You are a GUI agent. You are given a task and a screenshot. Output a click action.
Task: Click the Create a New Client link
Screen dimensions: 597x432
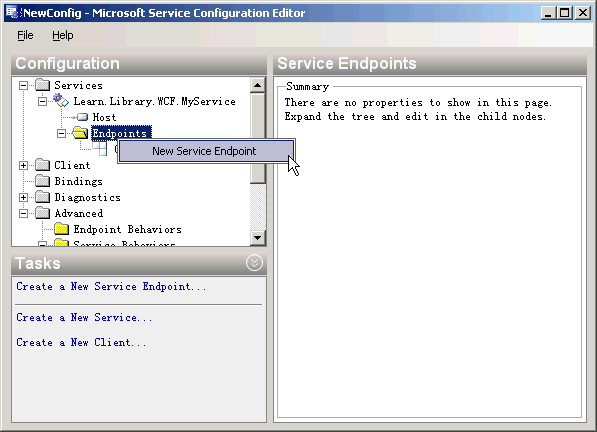(x=81, y=343)
